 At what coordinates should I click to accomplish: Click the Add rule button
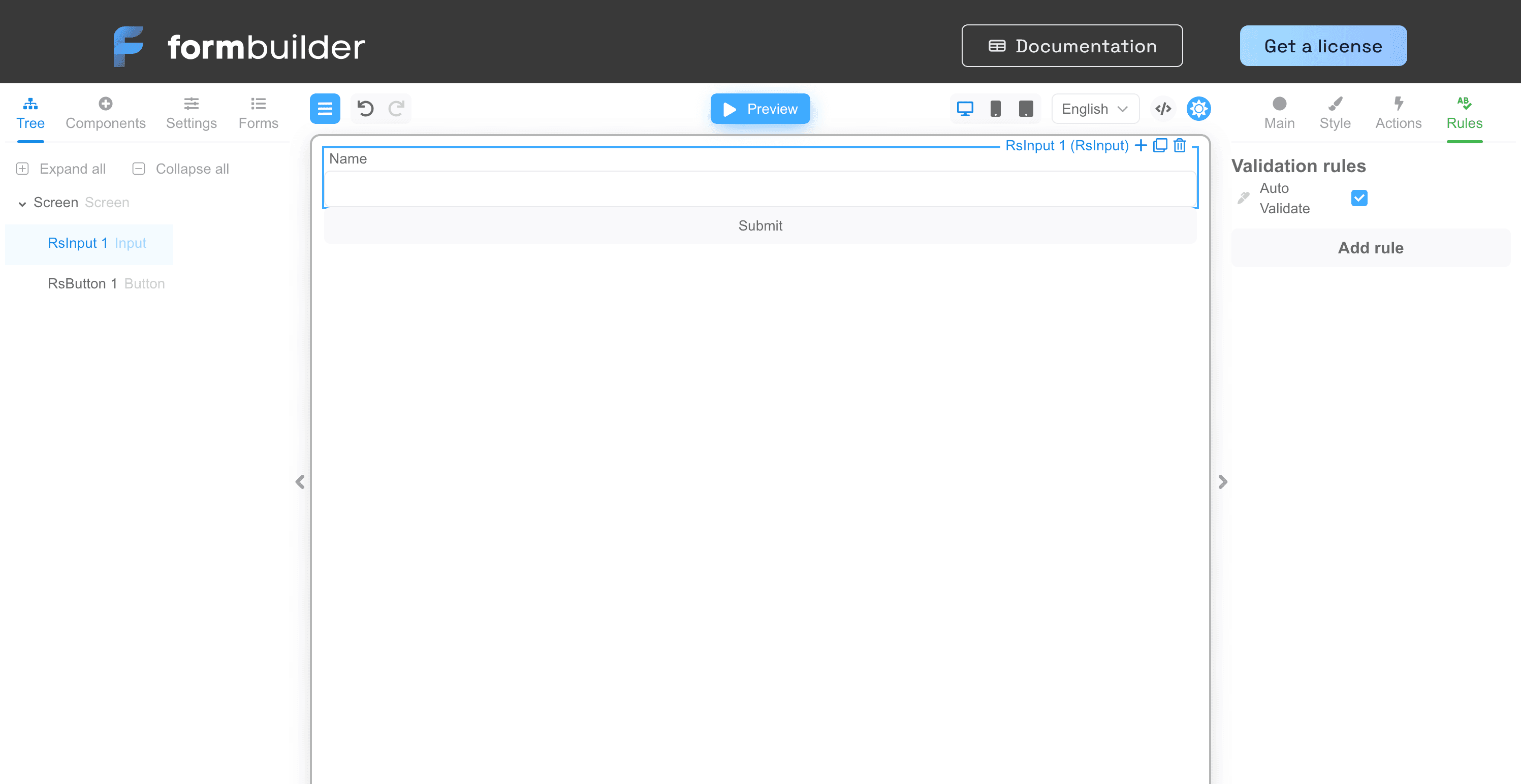(x=1370, y=248)
